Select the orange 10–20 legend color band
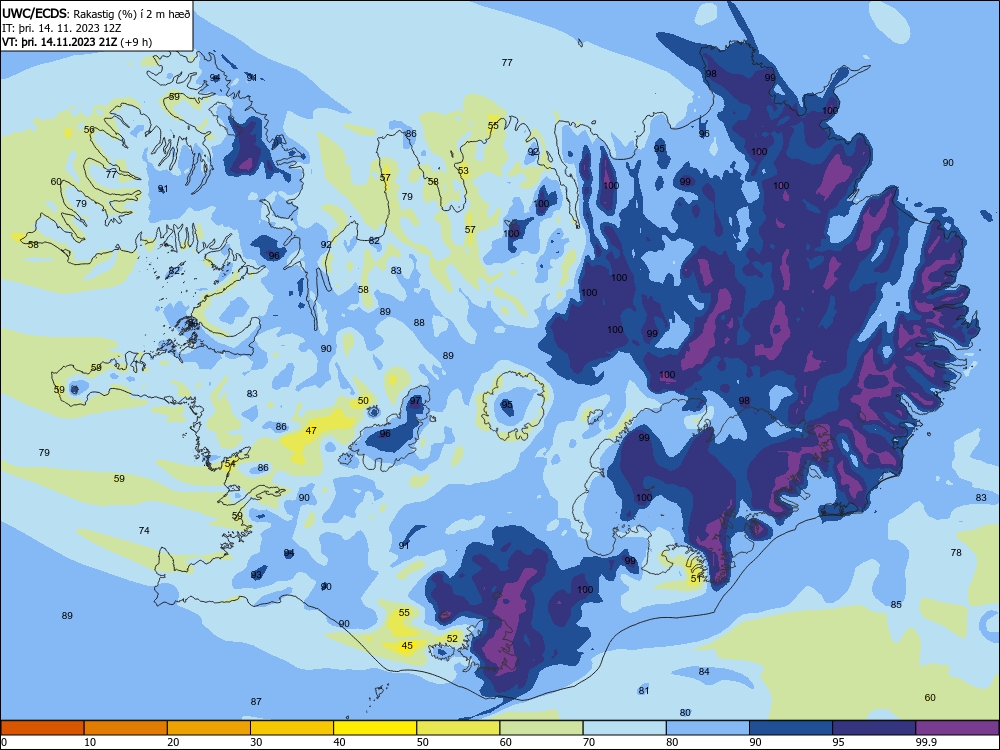1000x750 pixels. pos(126,728)
